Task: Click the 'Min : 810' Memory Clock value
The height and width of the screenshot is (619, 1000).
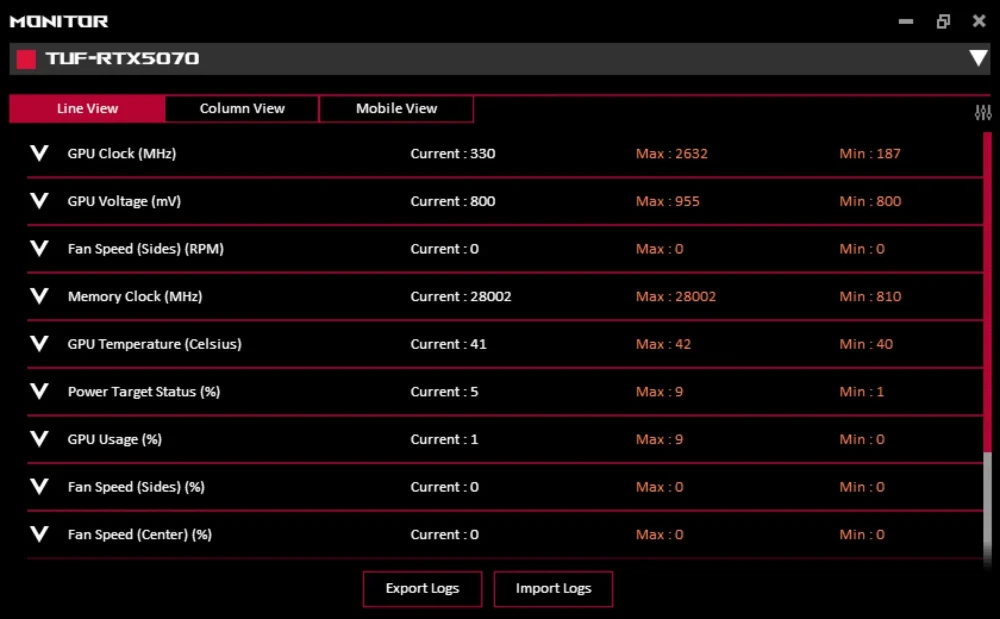Action: pyautogui.click(x=871, y=296)
